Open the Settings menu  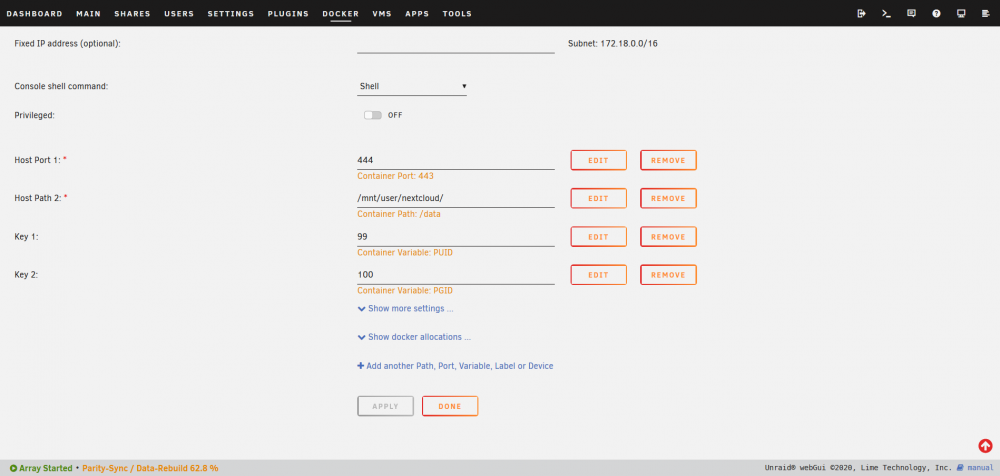[x=231, y=13]
